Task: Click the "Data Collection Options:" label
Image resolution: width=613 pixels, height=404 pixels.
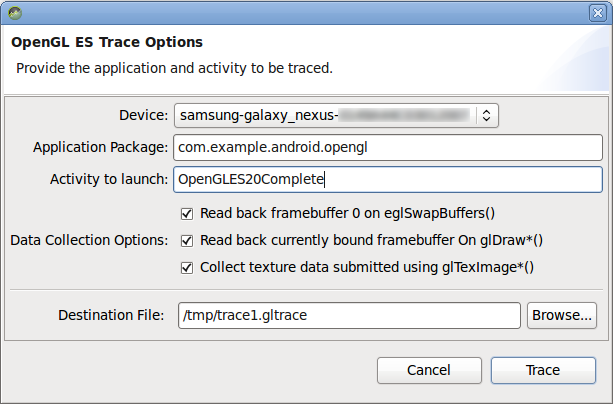Action: tap(89, 240)
